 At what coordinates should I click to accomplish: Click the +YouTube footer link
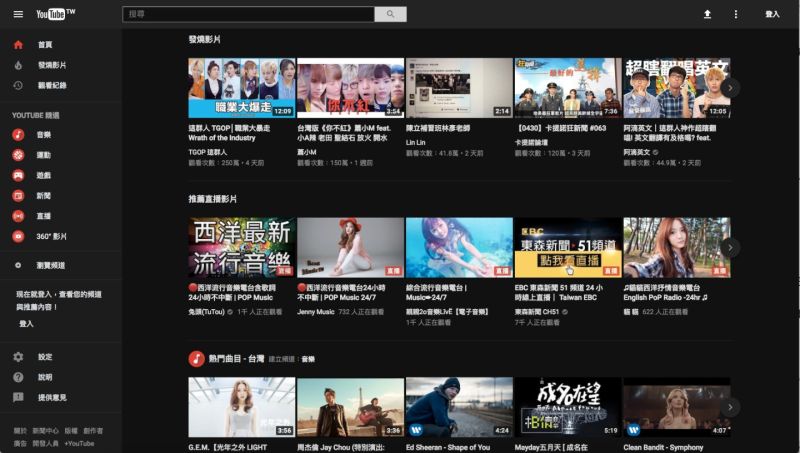pos(79,444)
